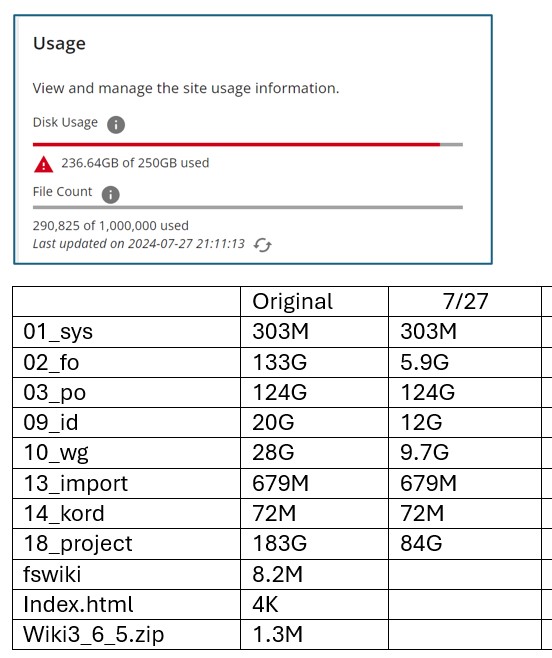
Task: Refresh the usage statistics
Action: [x=263, y=245]
